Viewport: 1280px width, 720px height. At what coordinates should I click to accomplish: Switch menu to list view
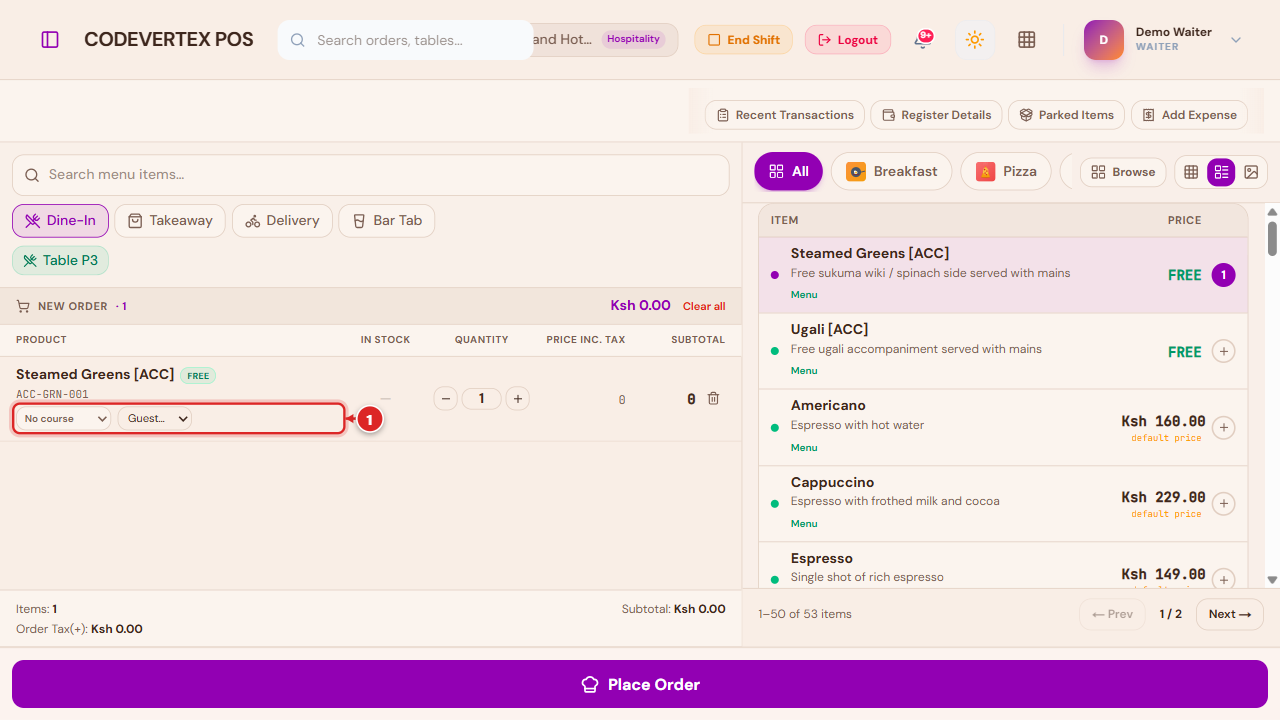1221,172
